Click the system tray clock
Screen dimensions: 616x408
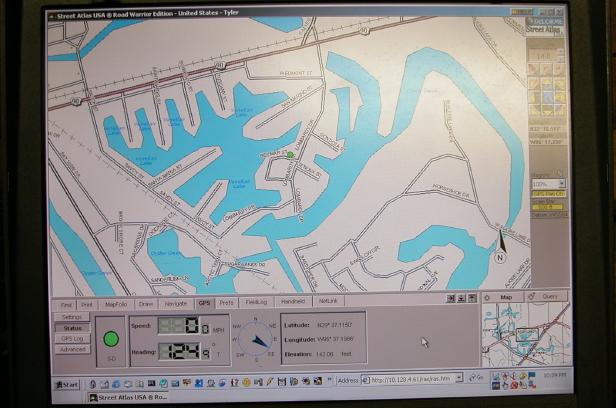click(554, 375)
